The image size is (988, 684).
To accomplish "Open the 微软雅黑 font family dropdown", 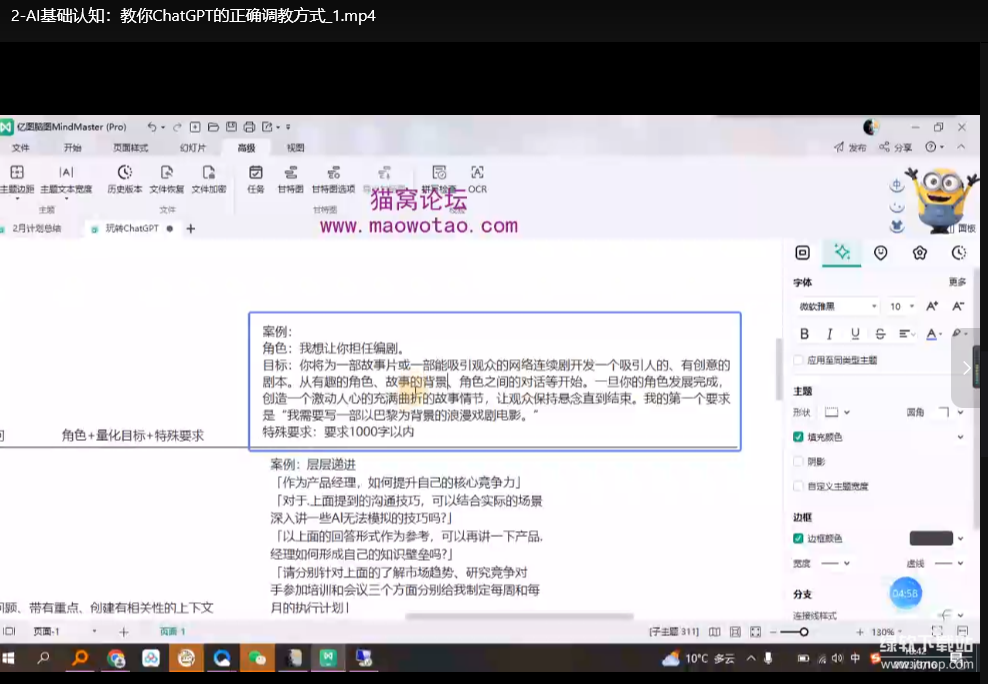I will click(837, 307).
